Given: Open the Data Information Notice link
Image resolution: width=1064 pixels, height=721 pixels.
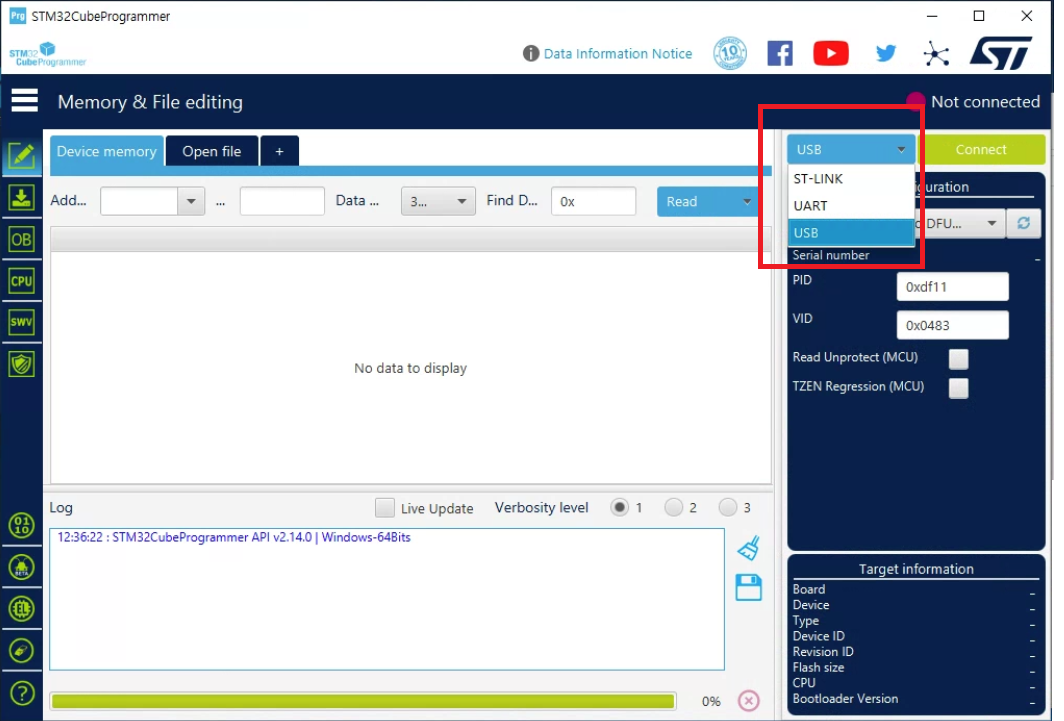Looking at the screenshot, I should tap(618, 54).
